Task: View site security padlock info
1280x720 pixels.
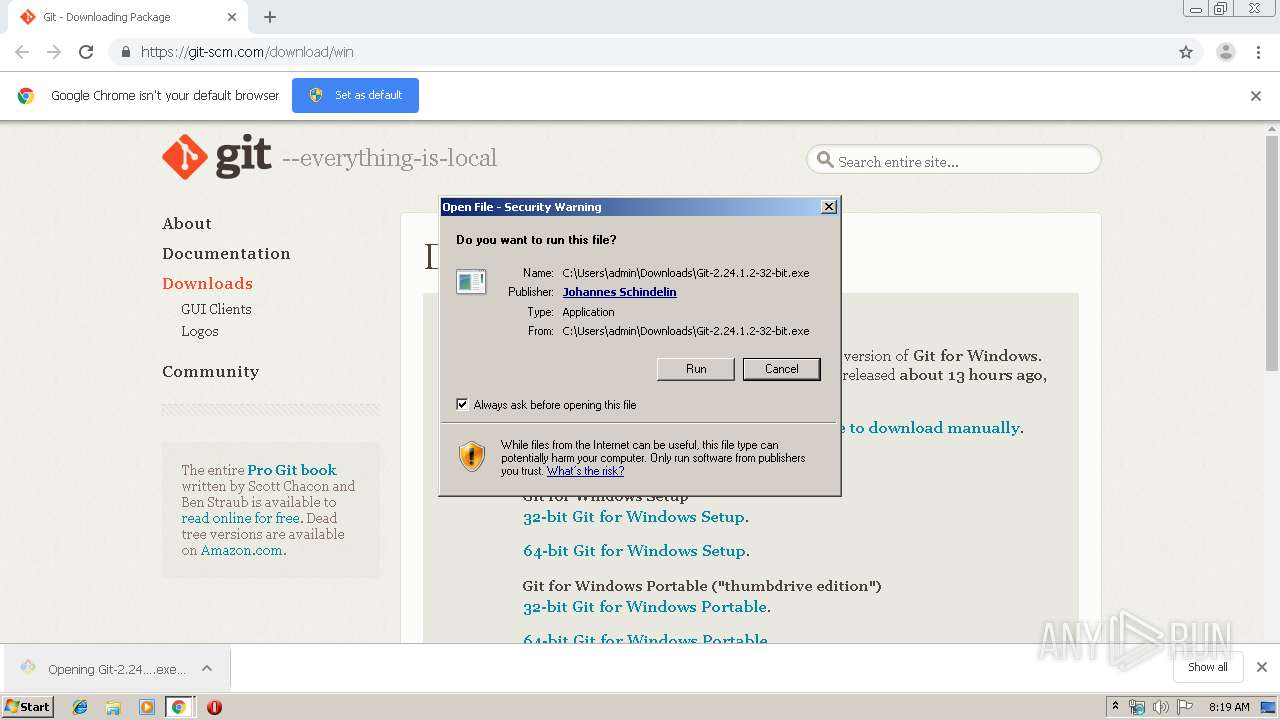Action: [125, 52]
